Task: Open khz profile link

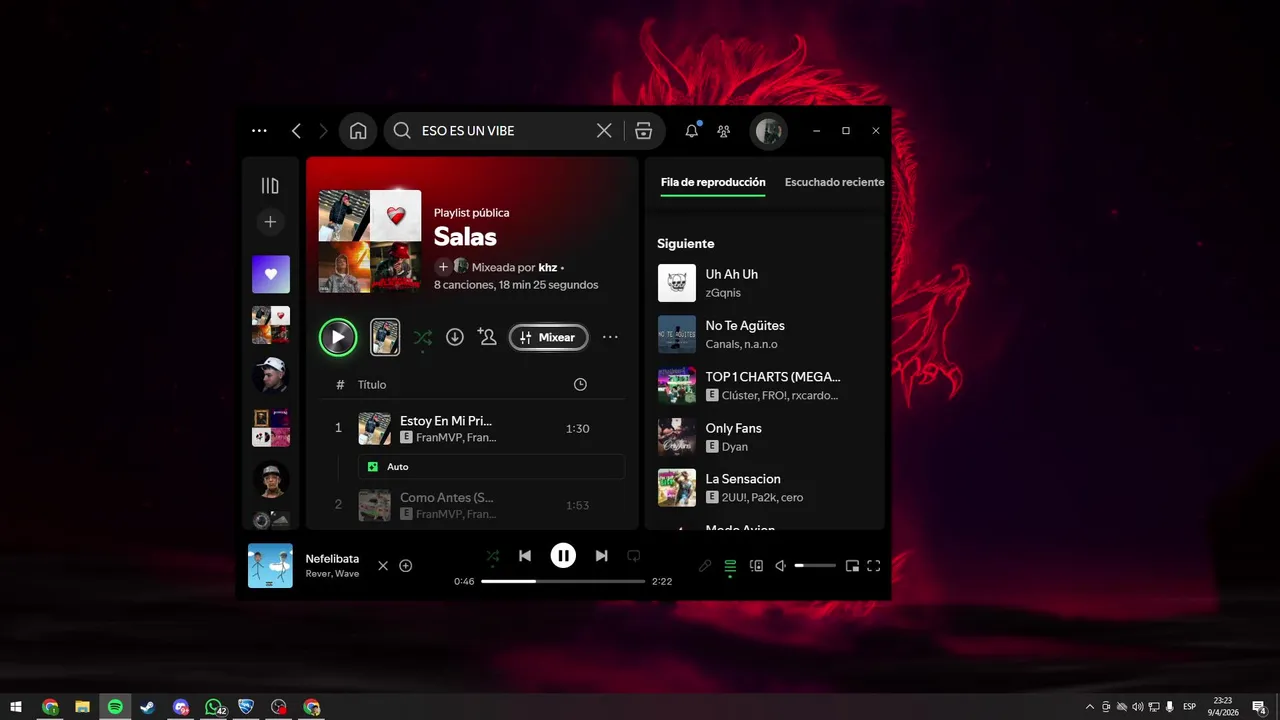Action: point(548,267)
